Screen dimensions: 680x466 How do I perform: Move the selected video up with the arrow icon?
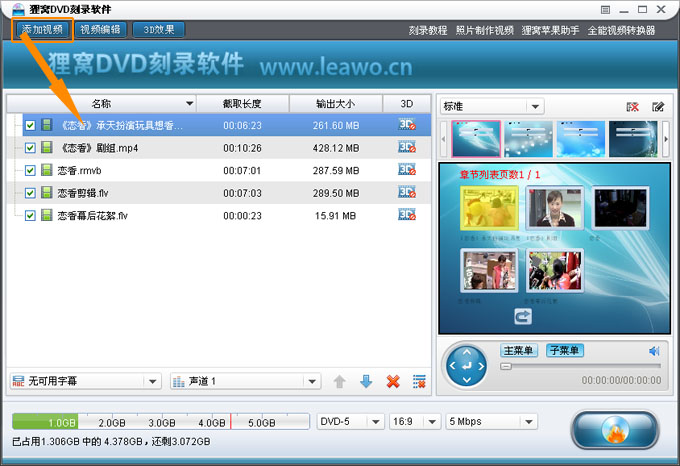coord(340,381)
